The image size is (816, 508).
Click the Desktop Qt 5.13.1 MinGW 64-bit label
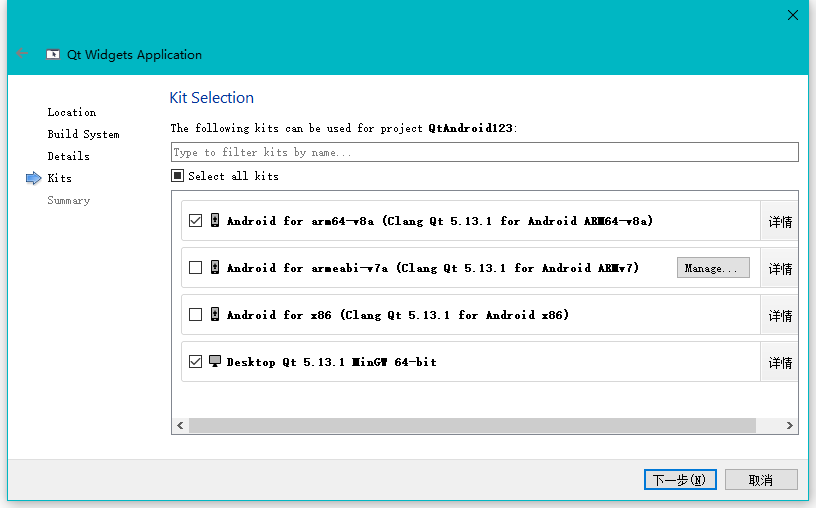(x=332, y=362)
